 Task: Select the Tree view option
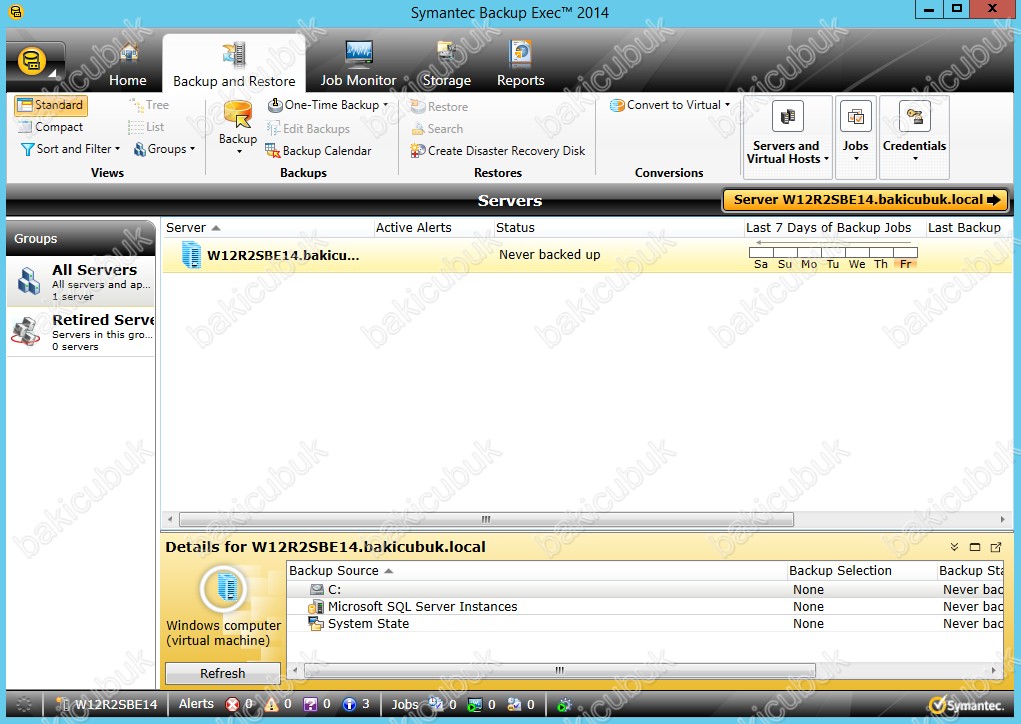(149, 105)
